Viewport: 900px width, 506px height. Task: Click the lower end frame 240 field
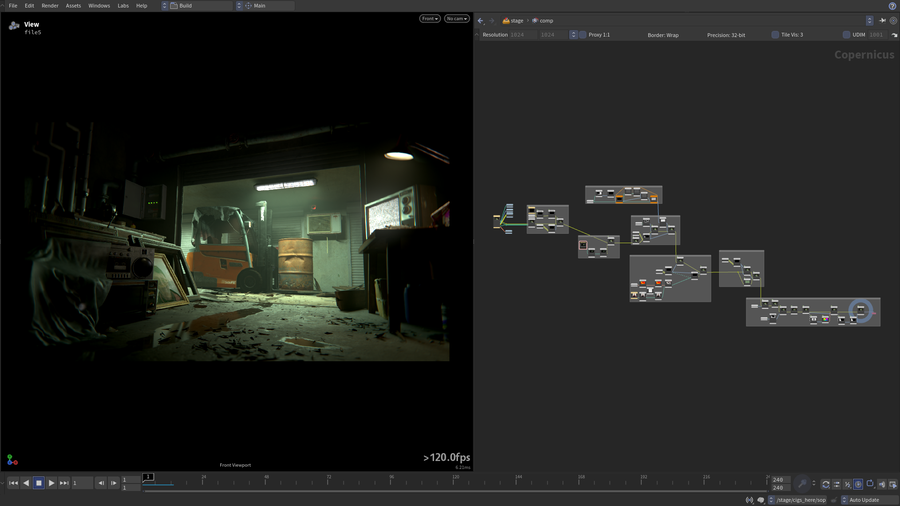click(x=781, y=488)
